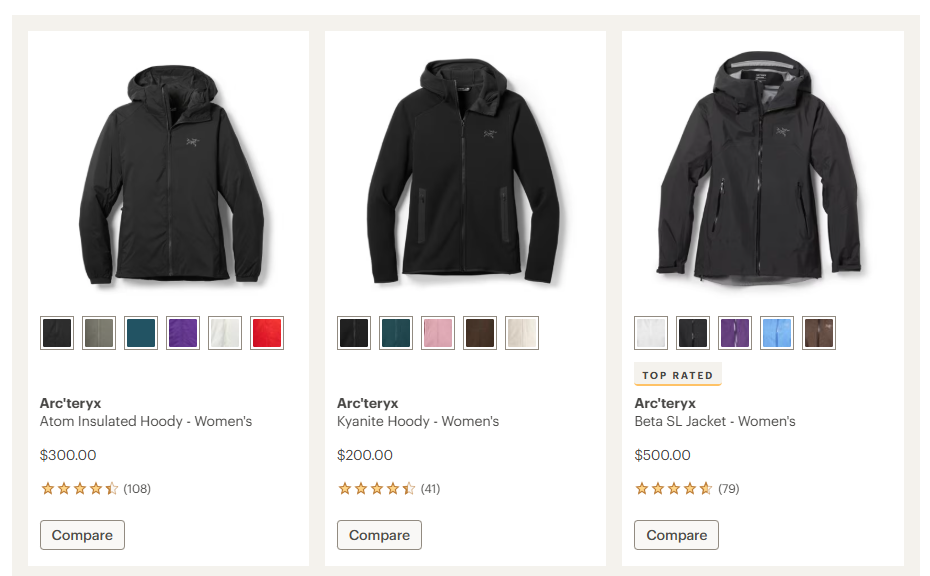Viewport: 930px width, 576px height.
Task: Choose purple color for Atom Insulated Hoody
Action: click(183, 333)
